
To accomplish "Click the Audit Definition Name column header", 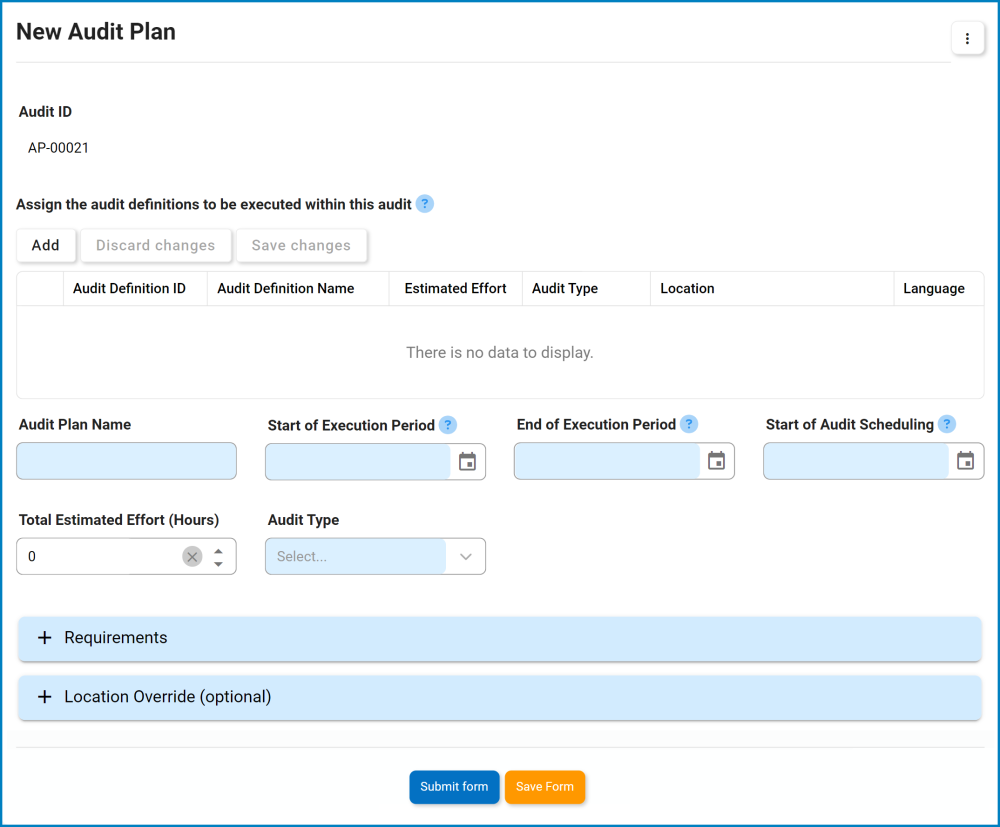I will pos(286,288).
